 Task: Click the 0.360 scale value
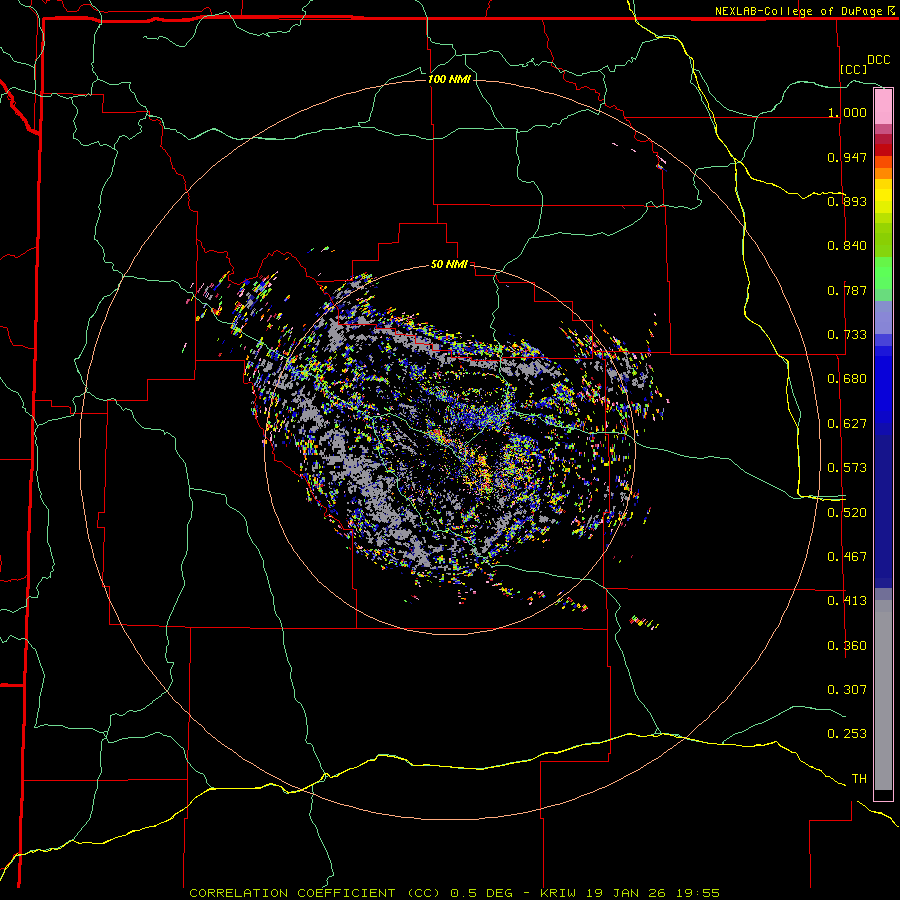tap(847, 646)
